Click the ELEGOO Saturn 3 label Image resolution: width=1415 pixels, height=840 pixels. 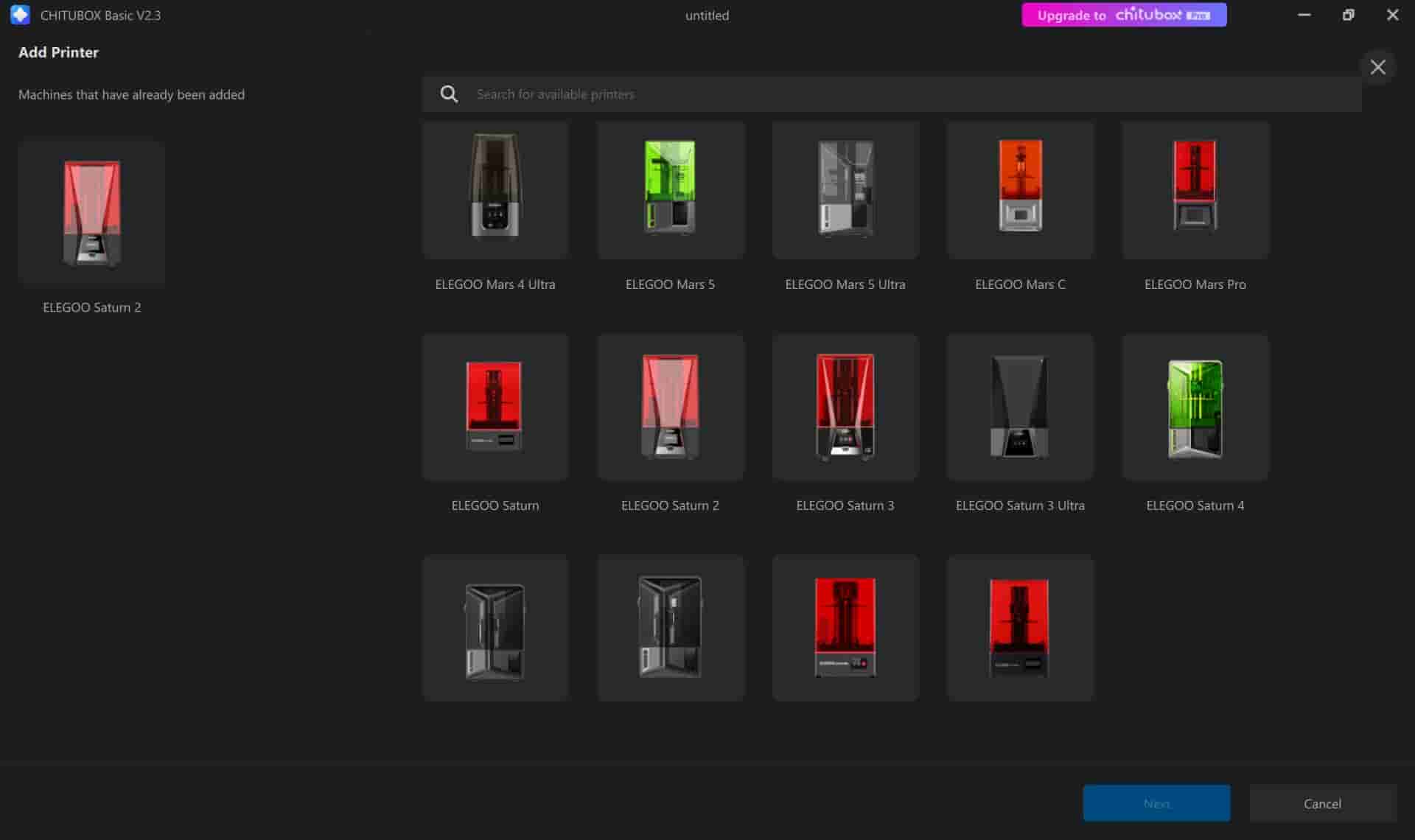[845, 505]
